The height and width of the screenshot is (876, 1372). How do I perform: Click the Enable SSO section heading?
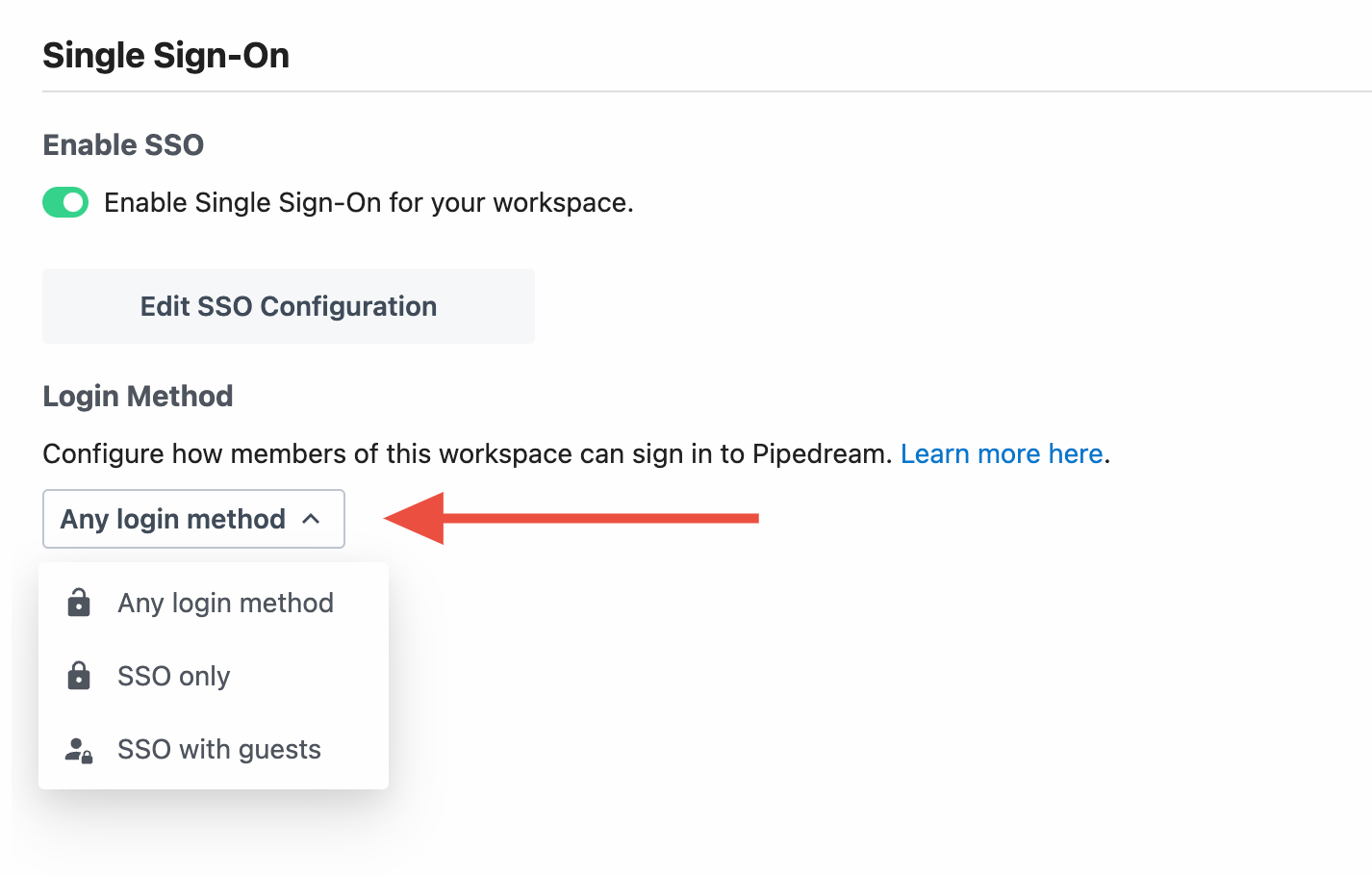tap(123, 144)
